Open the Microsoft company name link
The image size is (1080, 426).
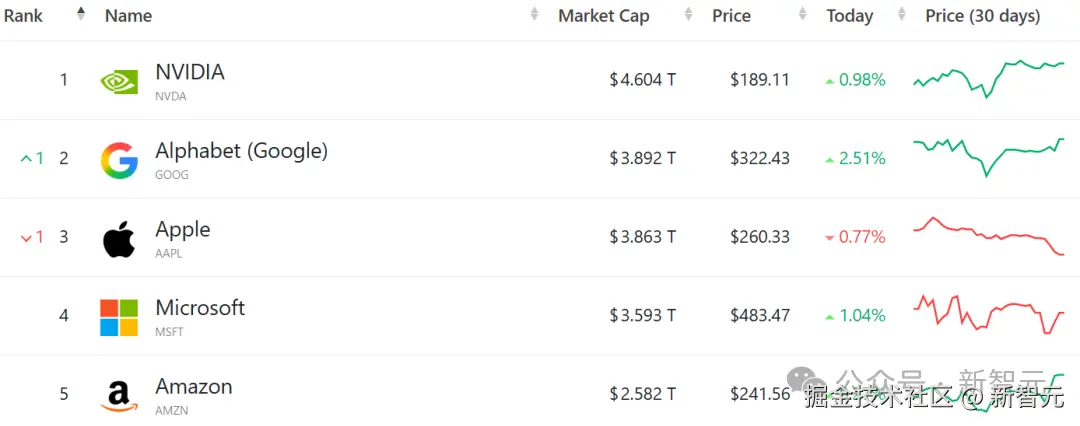tap(200, 308)
